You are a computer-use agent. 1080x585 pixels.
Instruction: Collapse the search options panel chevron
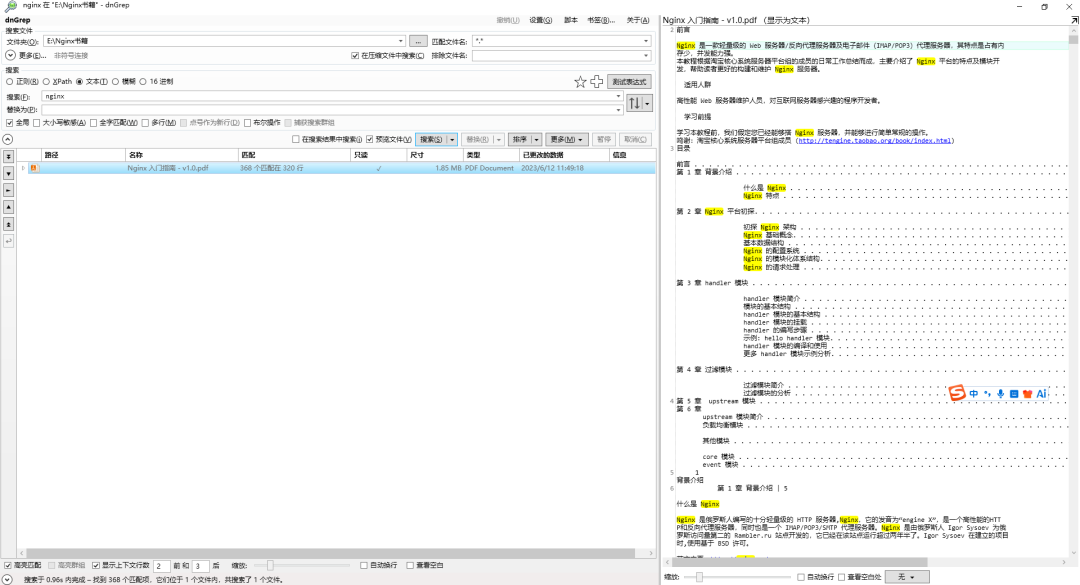point(8,139)
